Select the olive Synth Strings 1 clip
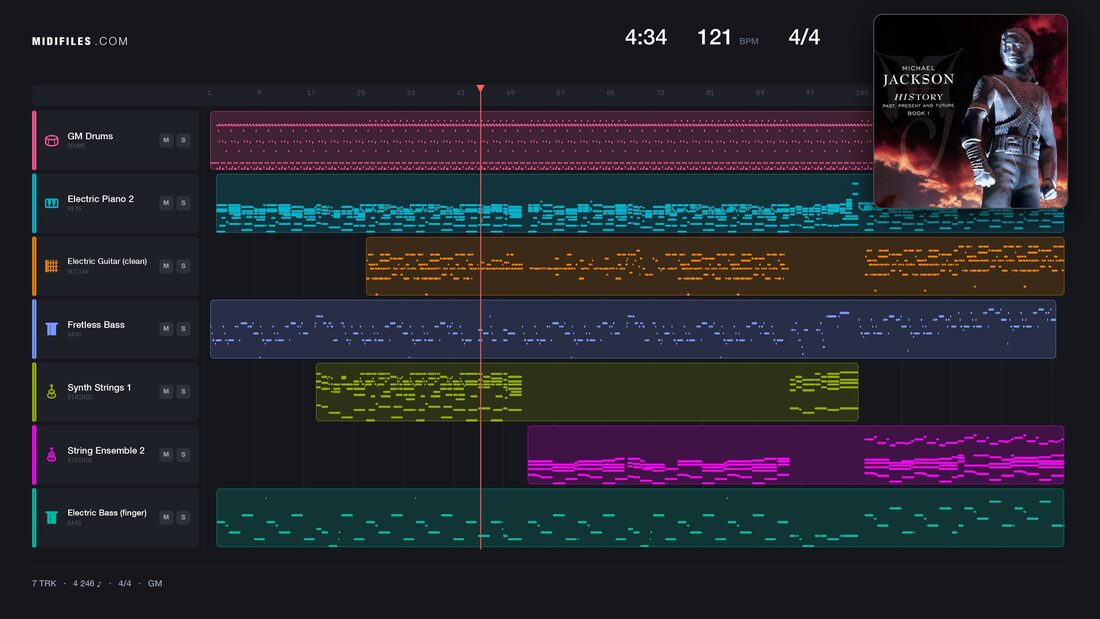This screenshot has height=619, width=1100. [x=587, y=392]
